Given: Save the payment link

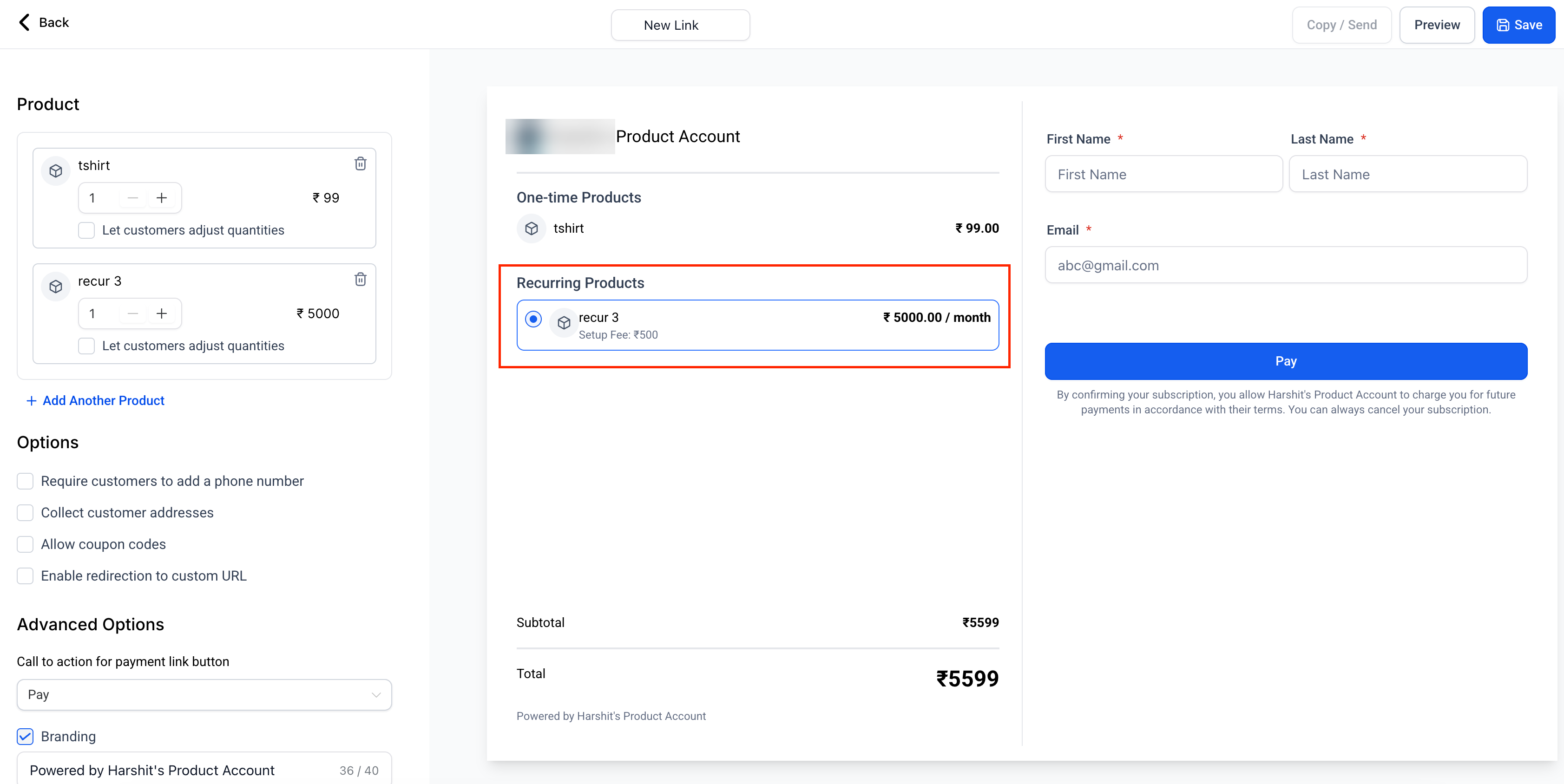Looking at the screenshot, I should (1518, 26).
